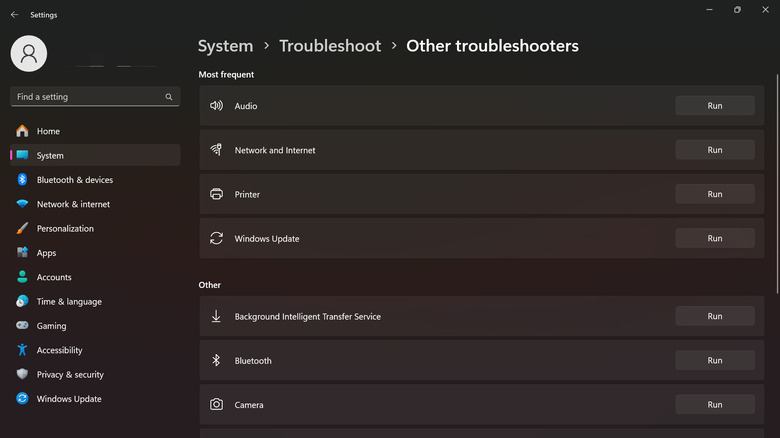The height and width of the screenshot is (438, 780).
Task: Run the Audio troubleshooter
Action: (x=714, y=106)
